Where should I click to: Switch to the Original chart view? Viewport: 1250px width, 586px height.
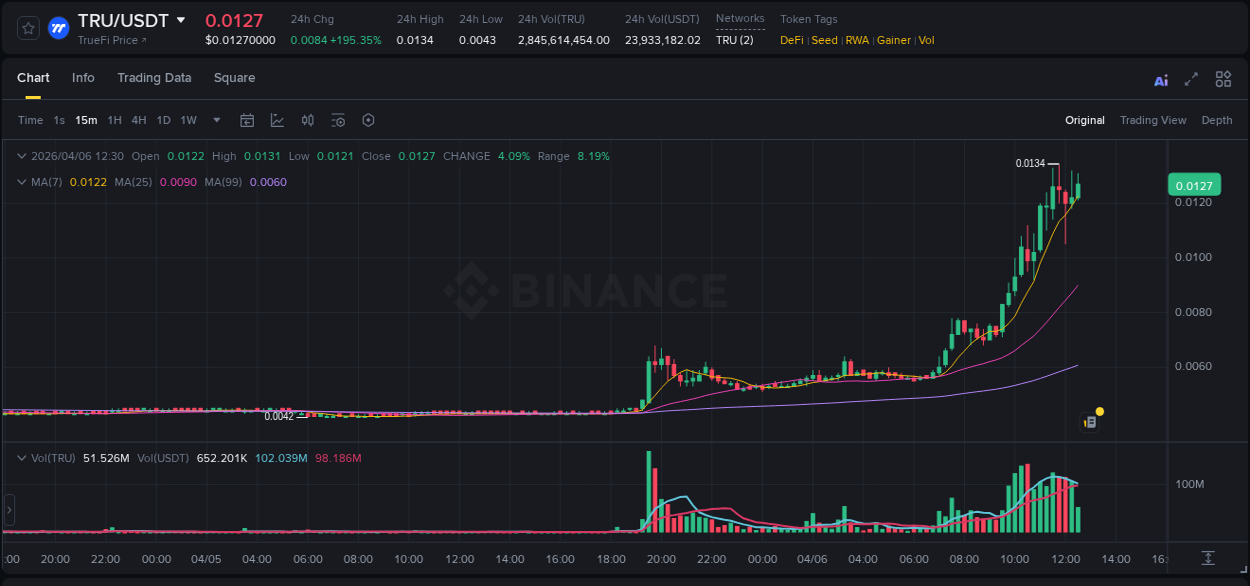tap(1085, 120)
